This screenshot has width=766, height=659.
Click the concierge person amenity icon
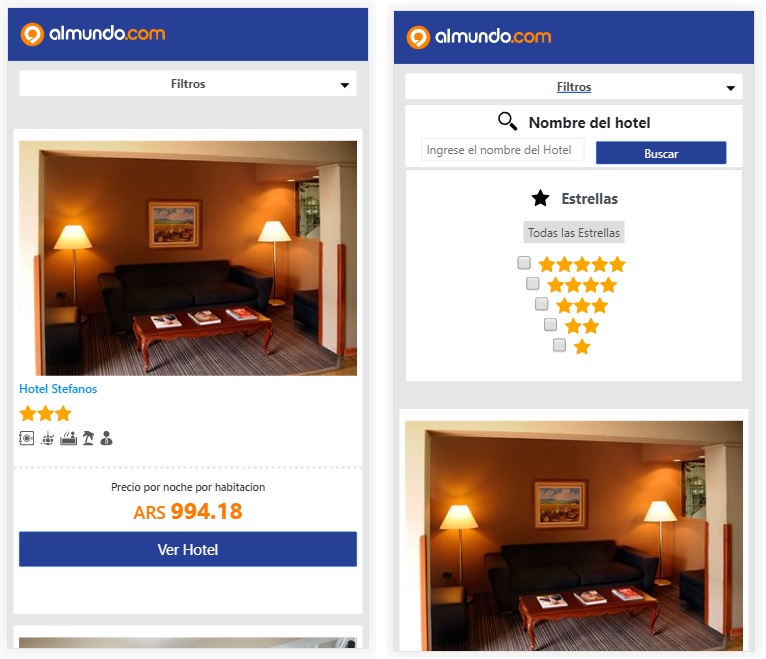pos(106,438)
